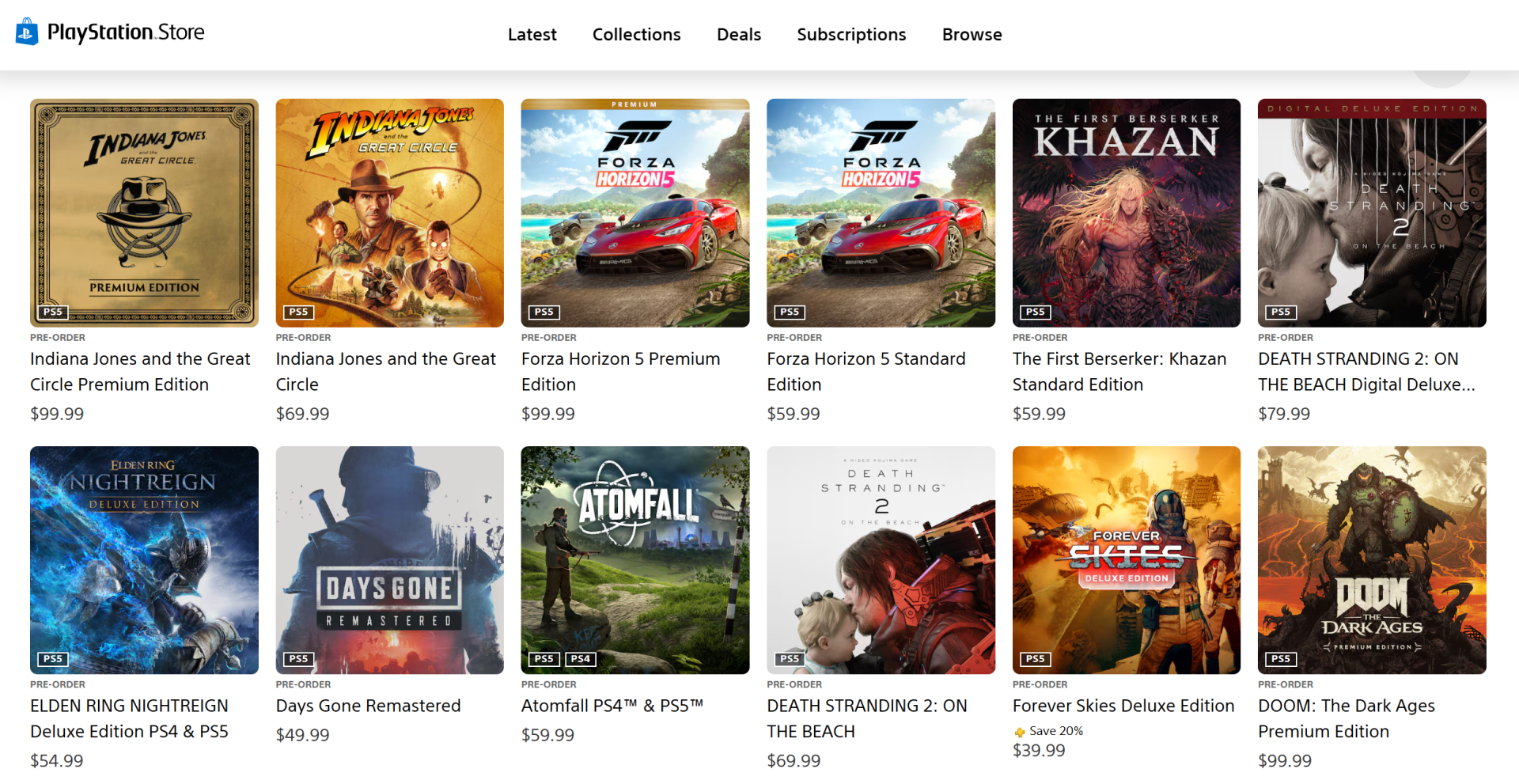Viewport: 1519px width, 784px height.
Task: Click title DEATH STRANDING 2 Digital Deluxe
Action: [x=1367, y=372]
